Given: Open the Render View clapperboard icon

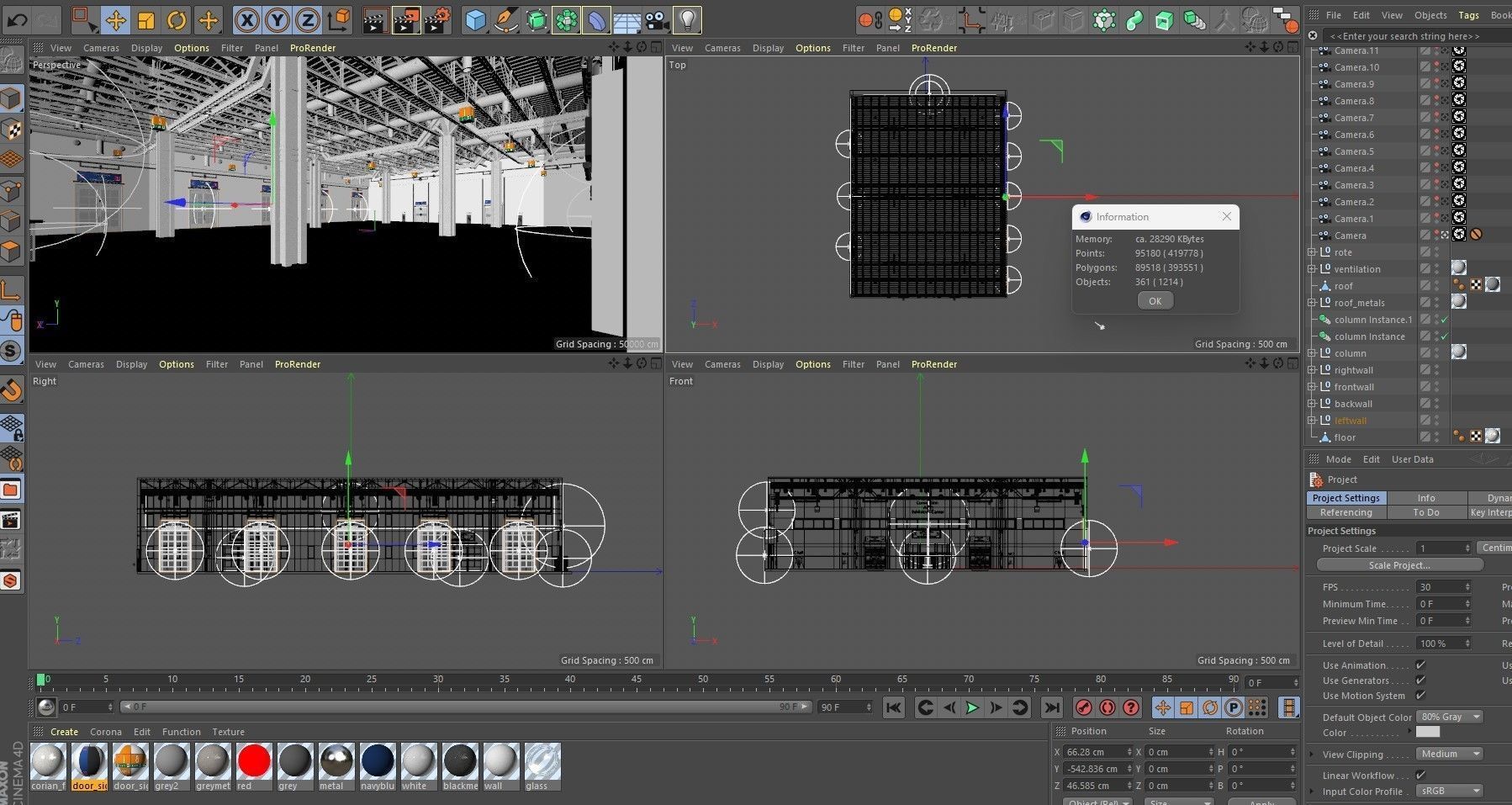Looking at the screenshot, I should pyautogui.click(x=375, y=19).
